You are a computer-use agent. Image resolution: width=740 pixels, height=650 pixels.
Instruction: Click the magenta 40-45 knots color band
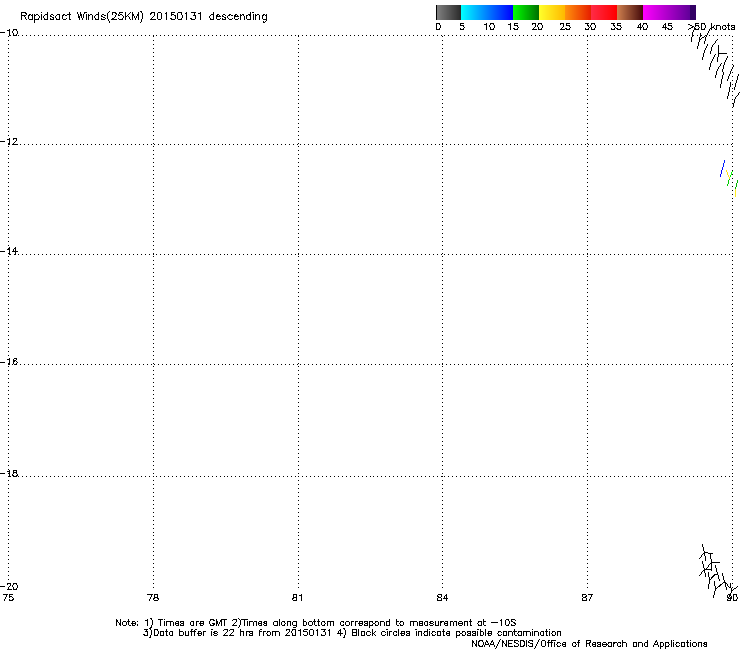tap(656, 12)
